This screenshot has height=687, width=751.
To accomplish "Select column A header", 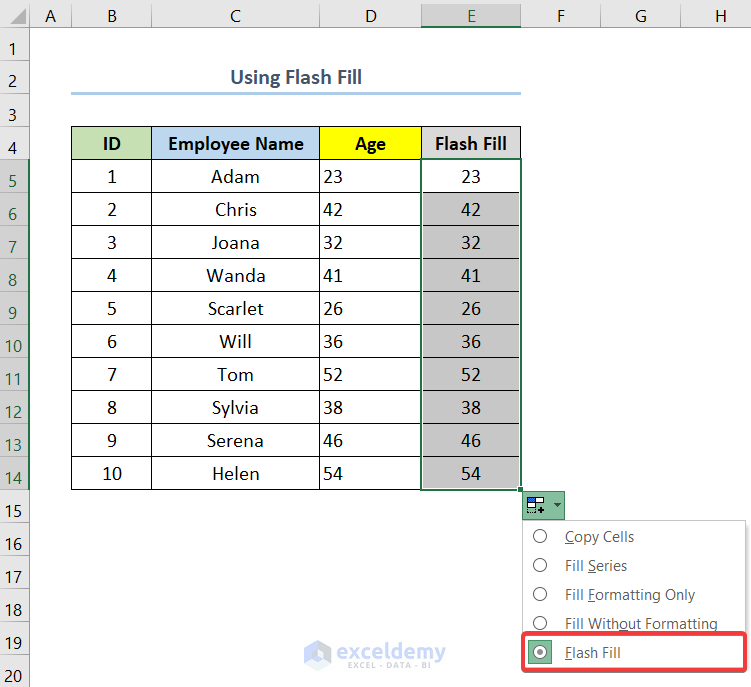I will click(x=50, y=16).
